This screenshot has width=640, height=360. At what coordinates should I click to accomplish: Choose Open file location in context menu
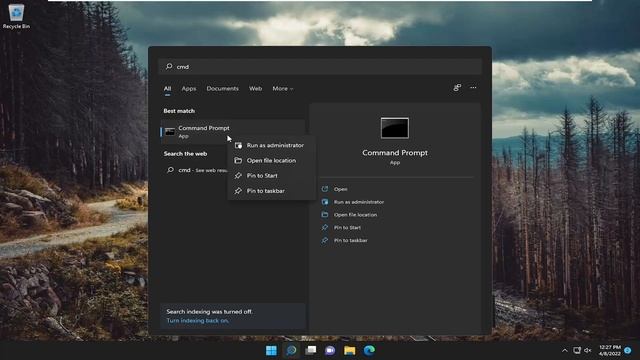point(272,160)
